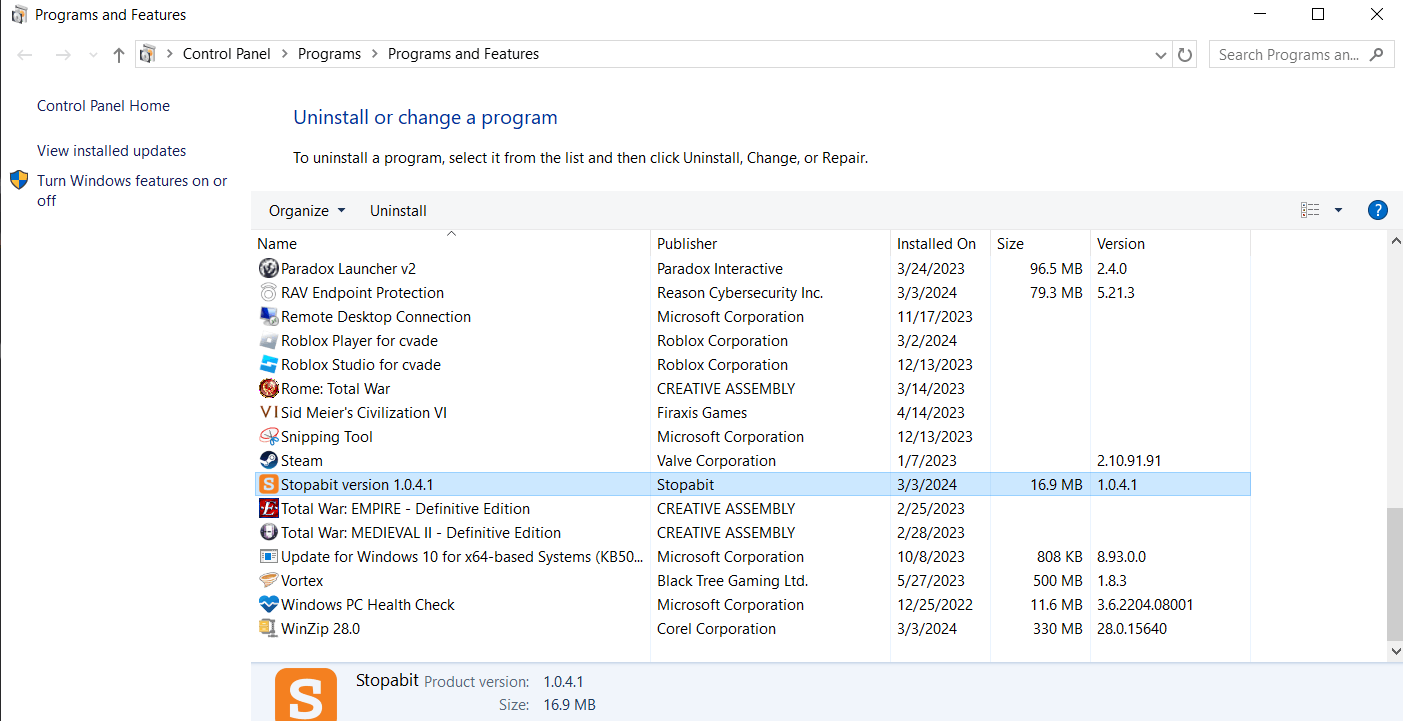Expand the chevron after Programs breadcrumb
The width and height of the screenshot is (1403, 721).
[374, 54]
